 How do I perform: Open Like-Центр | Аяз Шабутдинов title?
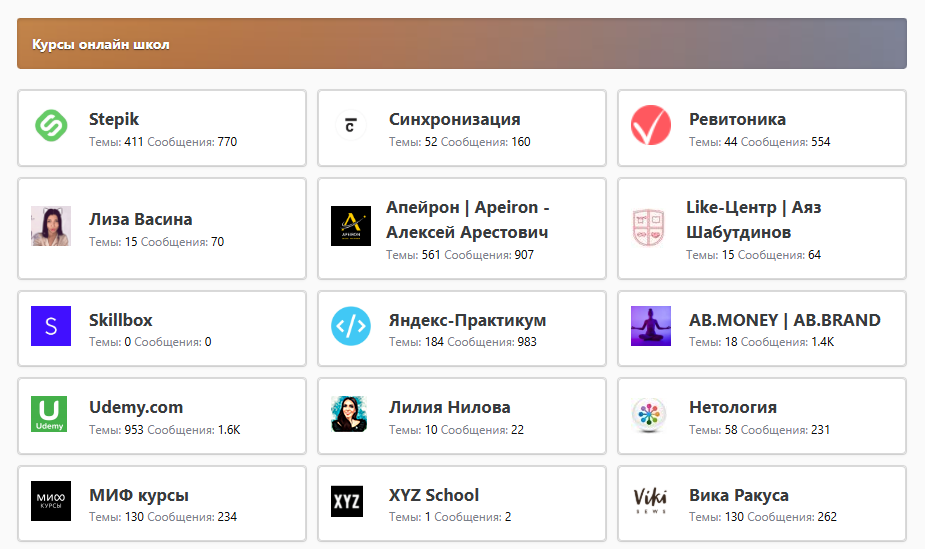pos(753,219)
